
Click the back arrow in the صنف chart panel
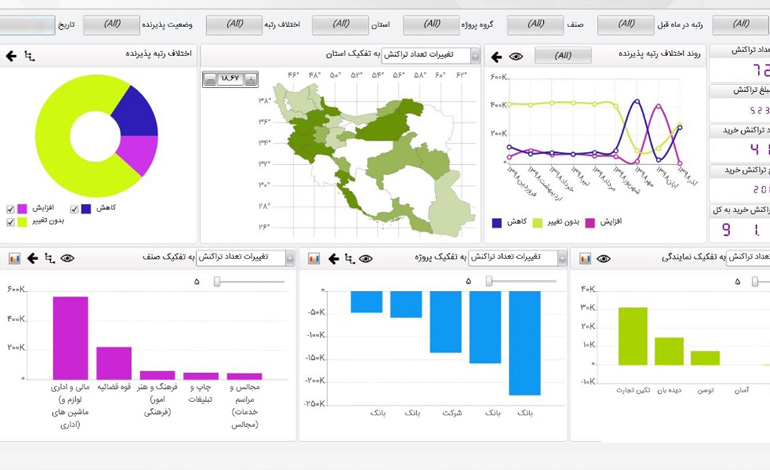[x=32, y=258]
